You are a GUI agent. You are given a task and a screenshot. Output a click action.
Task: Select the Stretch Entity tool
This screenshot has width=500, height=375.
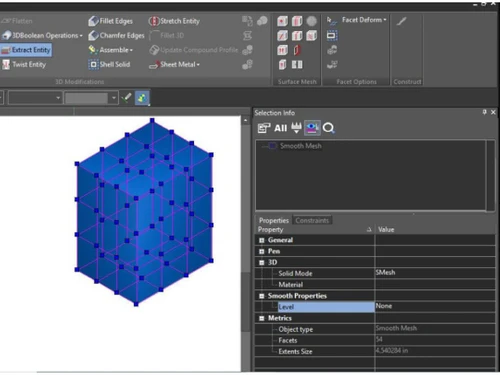pyautogui.click(x=174, y=21)
